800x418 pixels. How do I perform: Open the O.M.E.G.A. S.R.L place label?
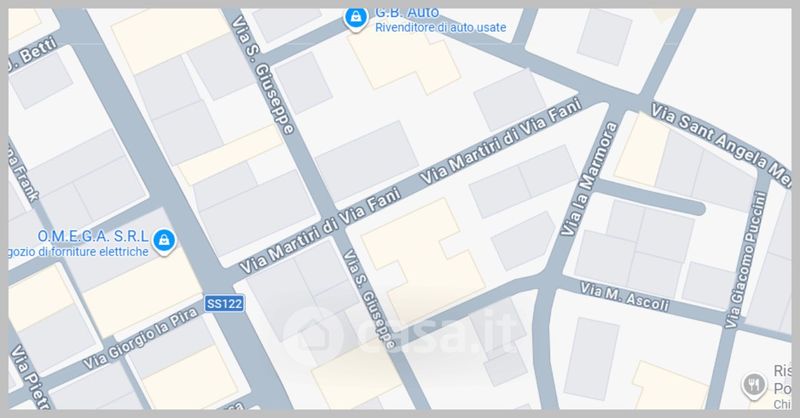[93, 236]
